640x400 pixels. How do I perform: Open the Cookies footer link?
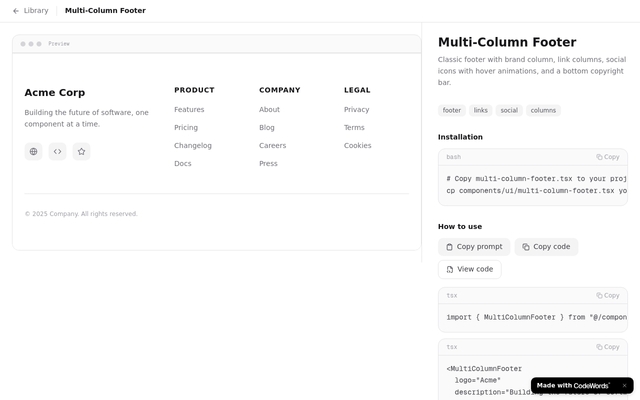(358, 145)
